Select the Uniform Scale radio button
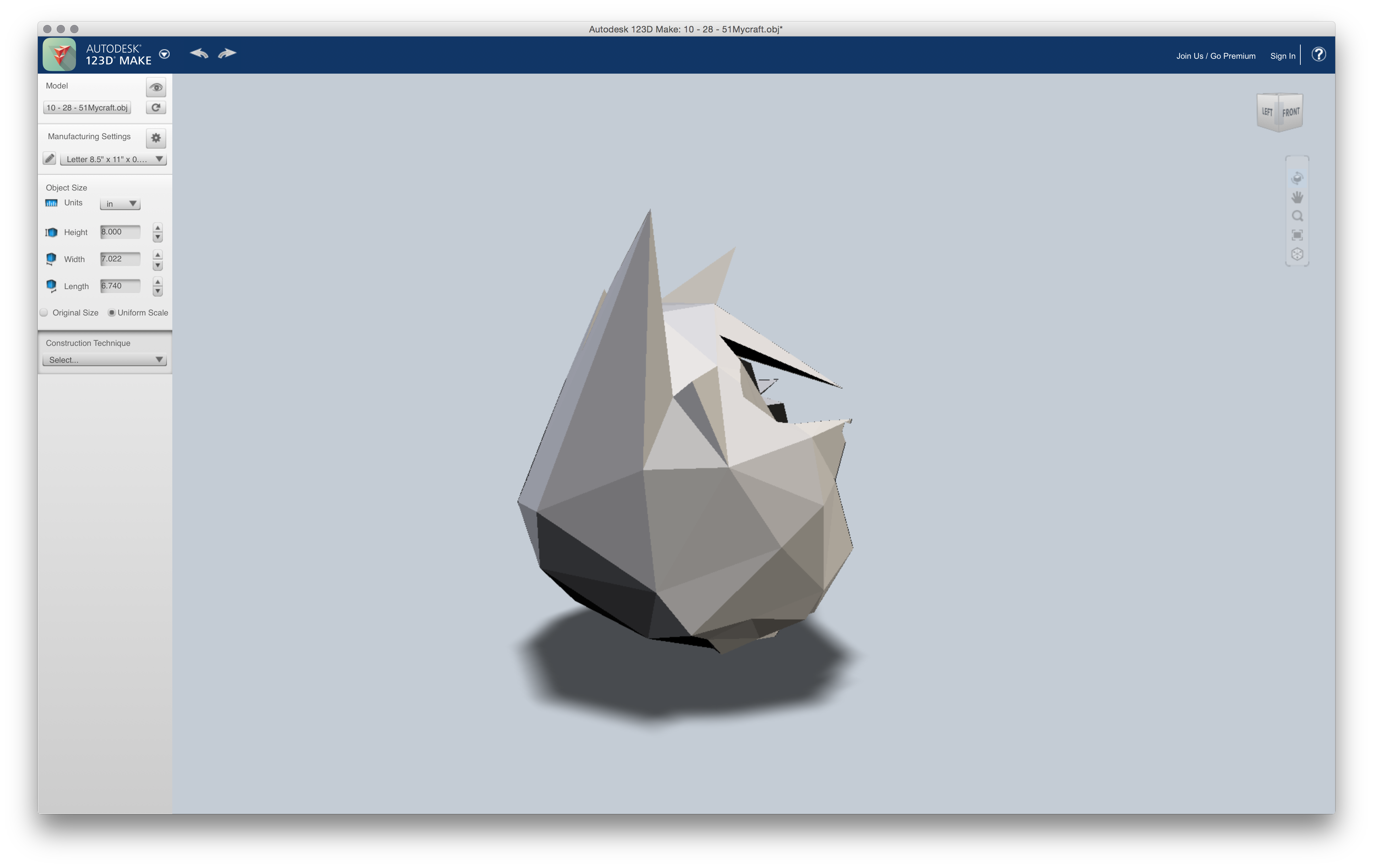The image size is (1373, 868). [x=112, y=312]
